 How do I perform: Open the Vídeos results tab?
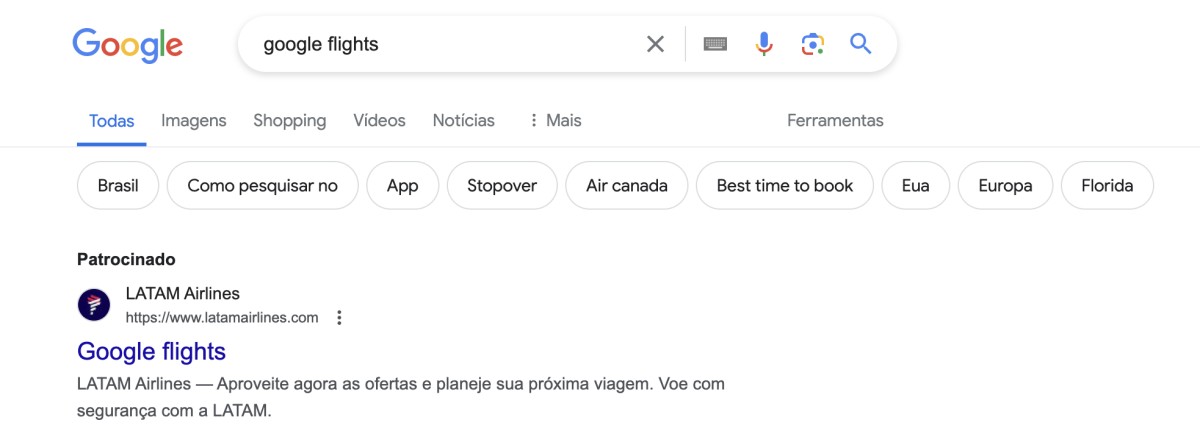coord(379,121)
